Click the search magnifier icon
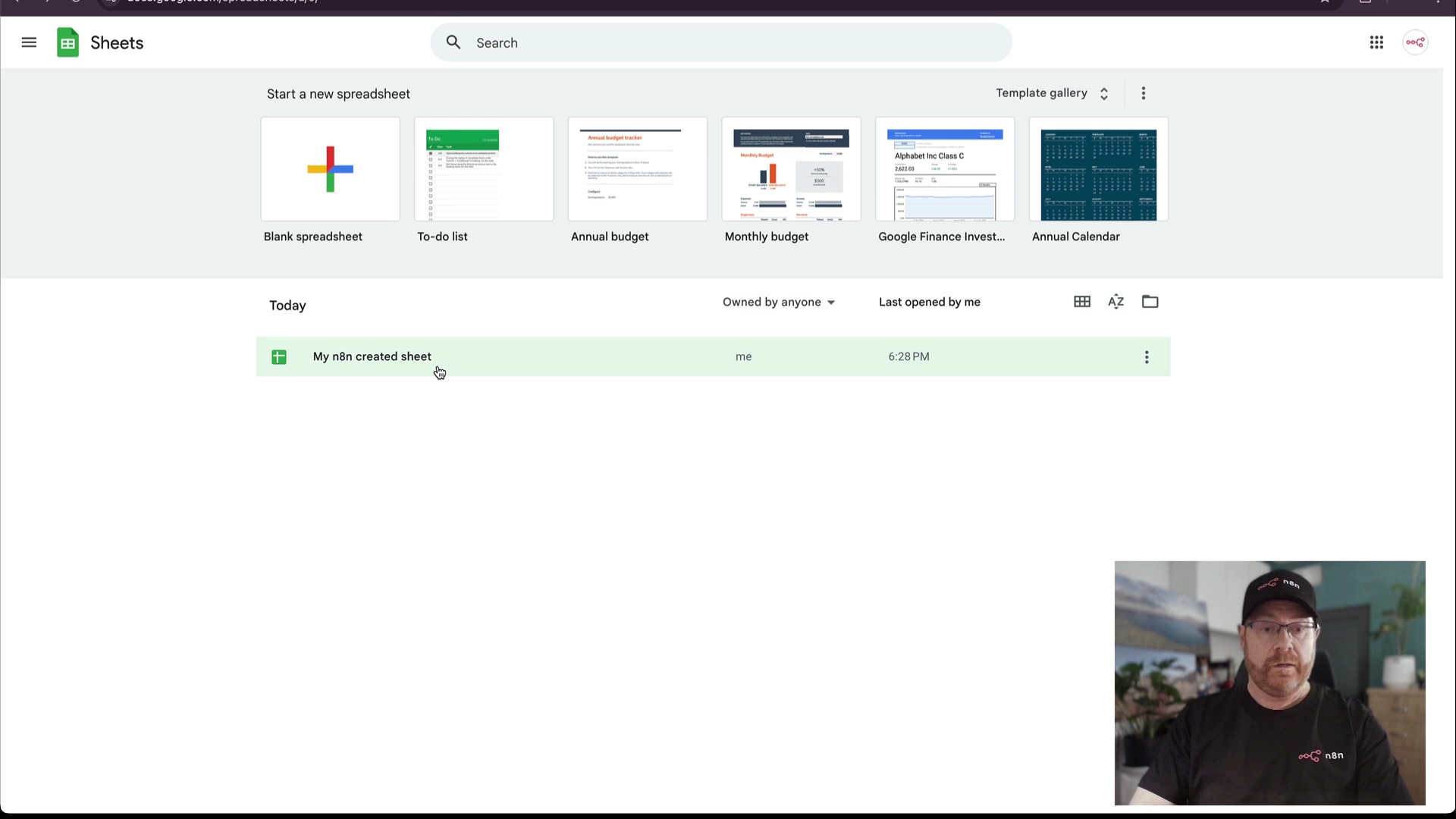This screenshot has height=819, width=1456. (x=453, y=42)
